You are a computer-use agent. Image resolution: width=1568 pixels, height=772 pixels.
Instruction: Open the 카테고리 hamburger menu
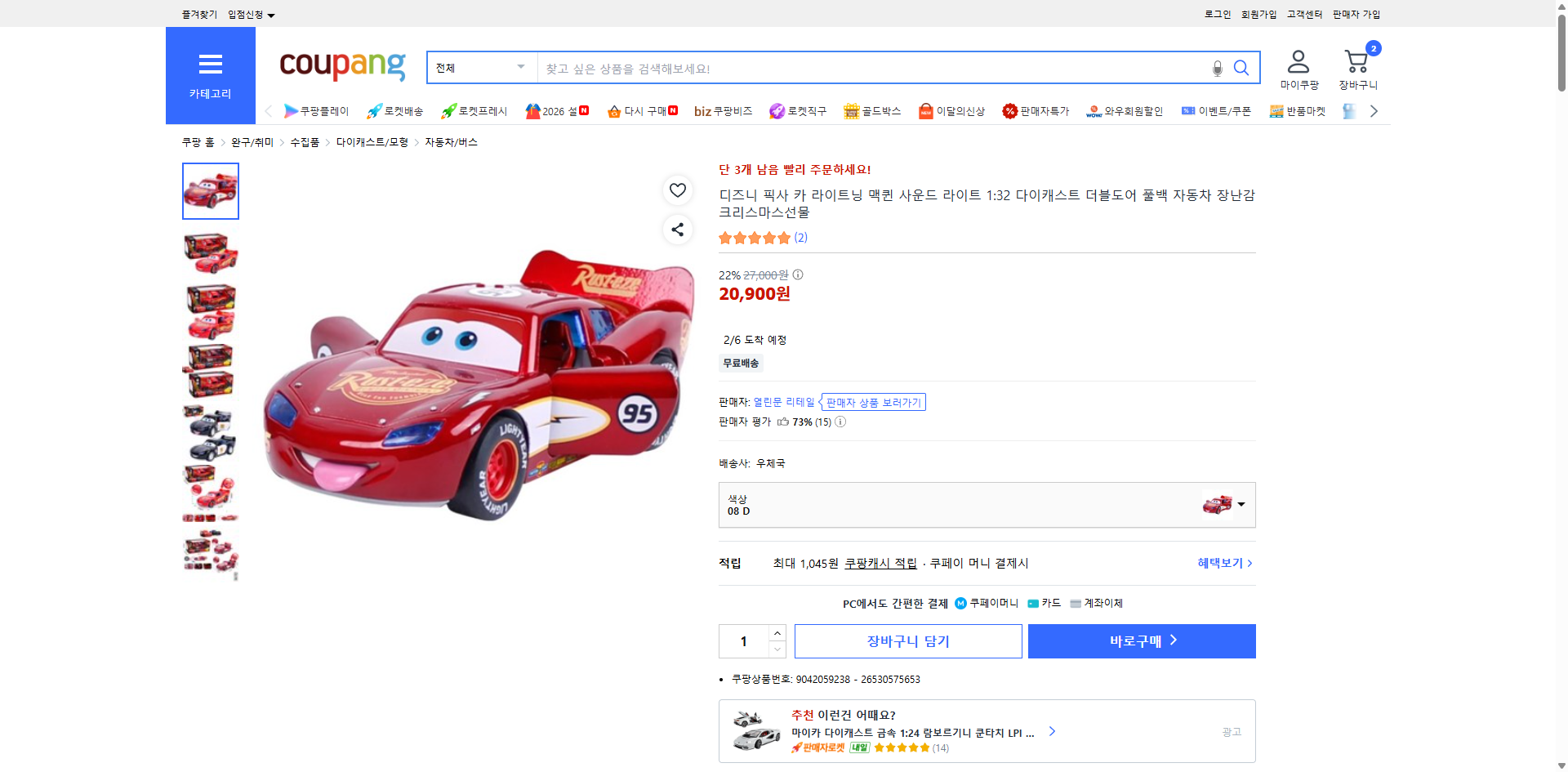(x=211, y=65)
